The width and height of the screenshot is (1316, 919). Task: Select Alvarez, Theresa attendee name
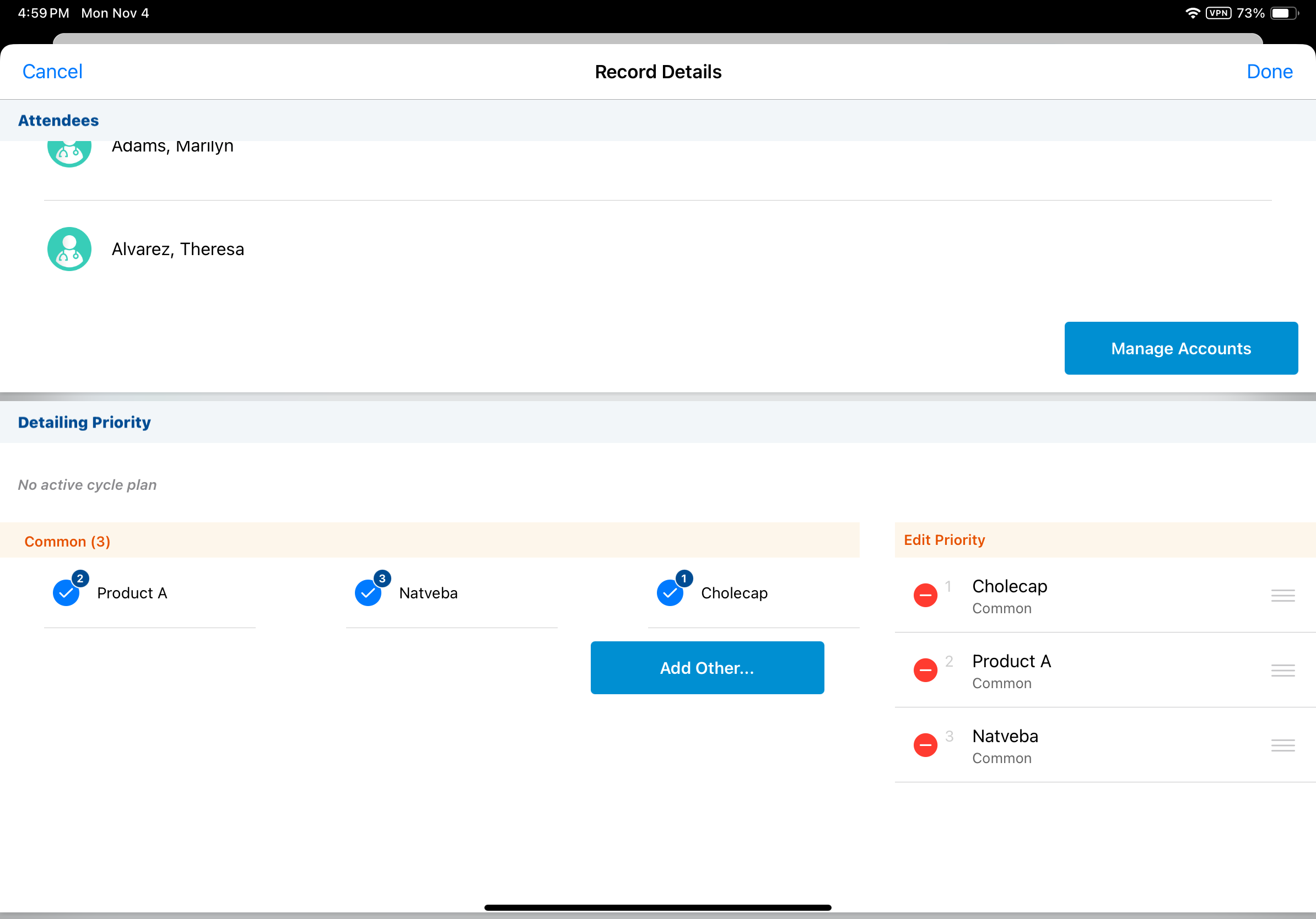tap(177, 249)
